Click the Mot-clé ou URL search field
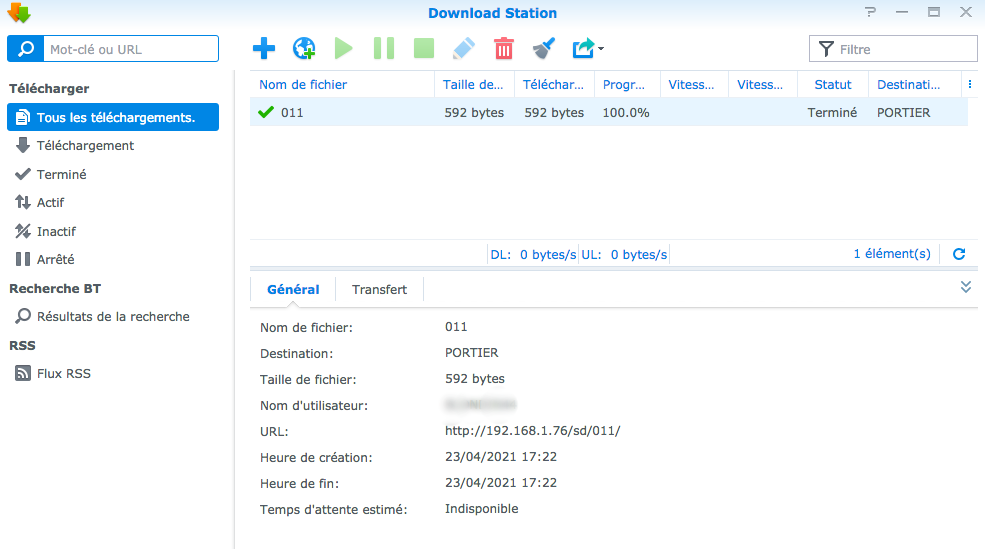Screen dimensions: 985x549 point(130,49)
